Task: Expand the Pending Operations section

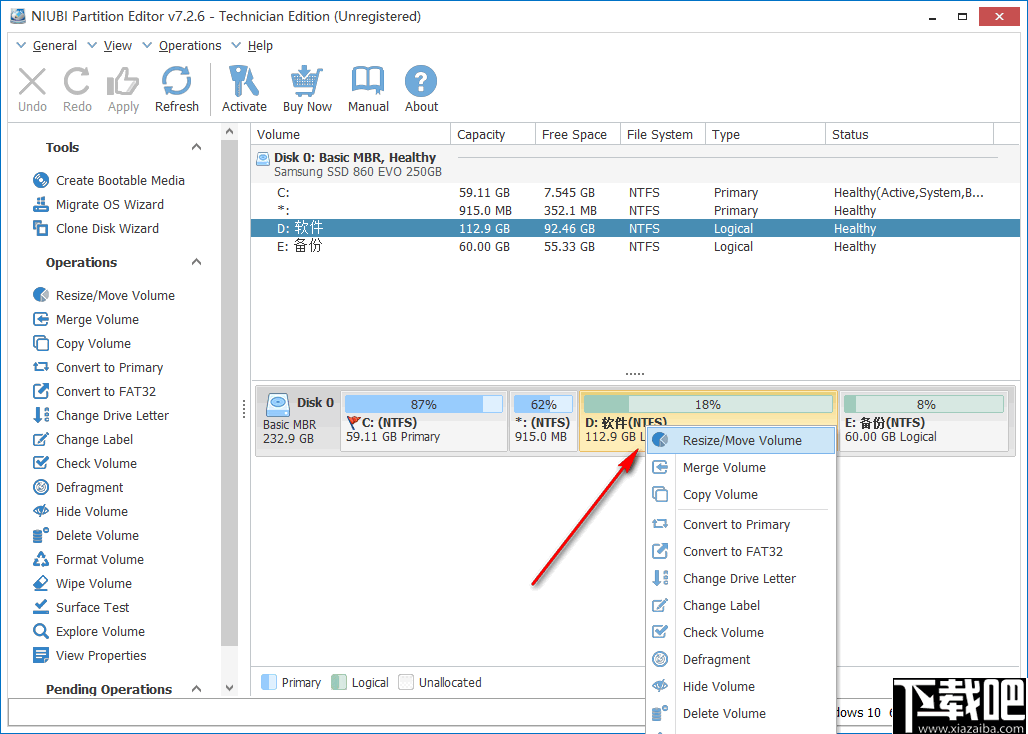Action: (x=196, y=688)
